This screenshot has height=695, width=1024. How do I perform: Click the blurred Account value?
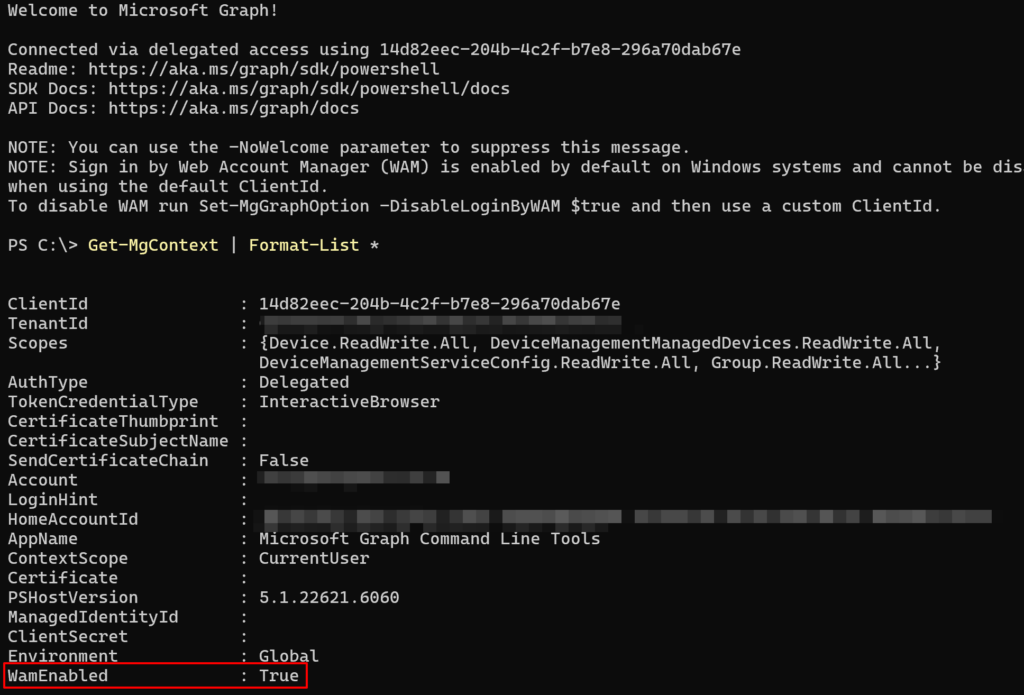tap(353, 479)
